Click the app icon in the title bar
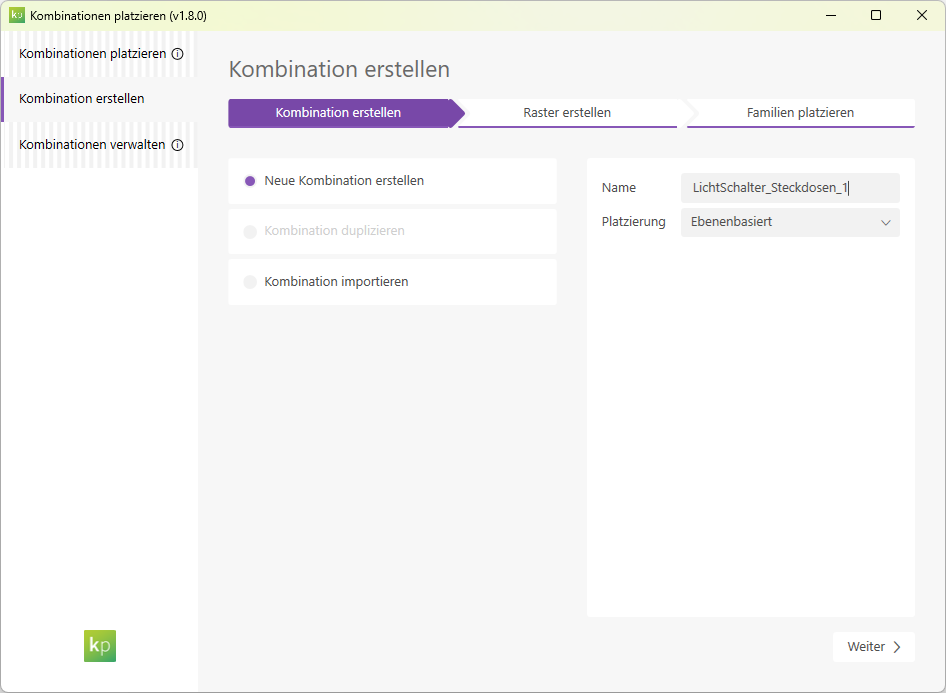 coord(17,15)
